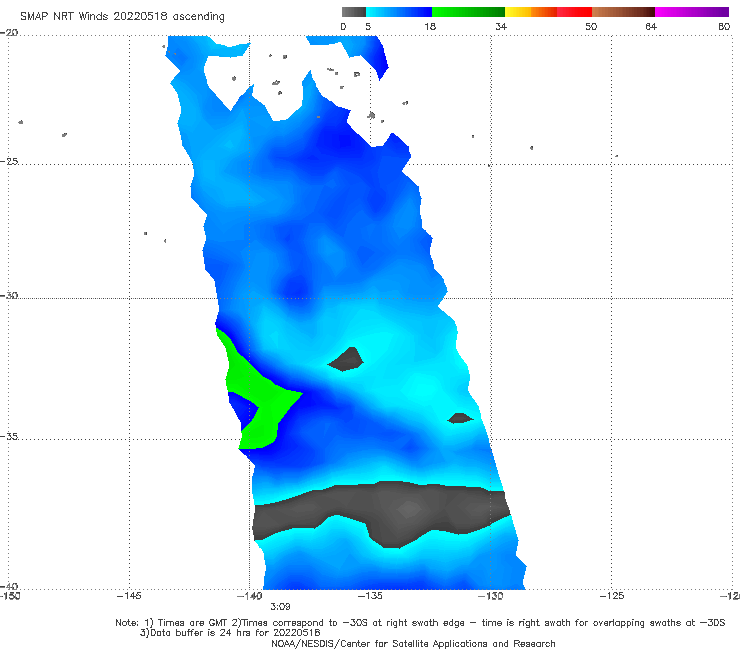740x650 pixels.
Task: Click the cyan-to-blue 5-18 segment of the color bar
Action: point(399,12)
